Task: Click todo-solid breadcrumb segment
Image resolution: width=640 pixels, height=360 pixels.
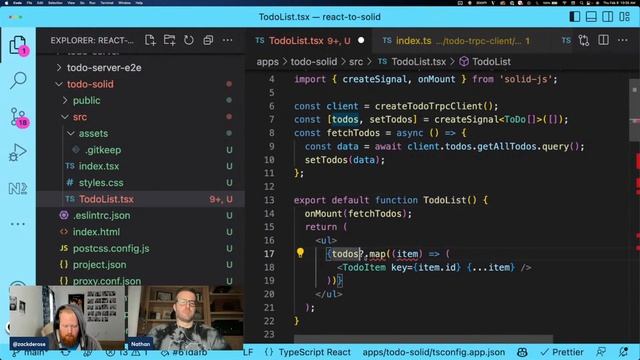Action: coord(313,62)
